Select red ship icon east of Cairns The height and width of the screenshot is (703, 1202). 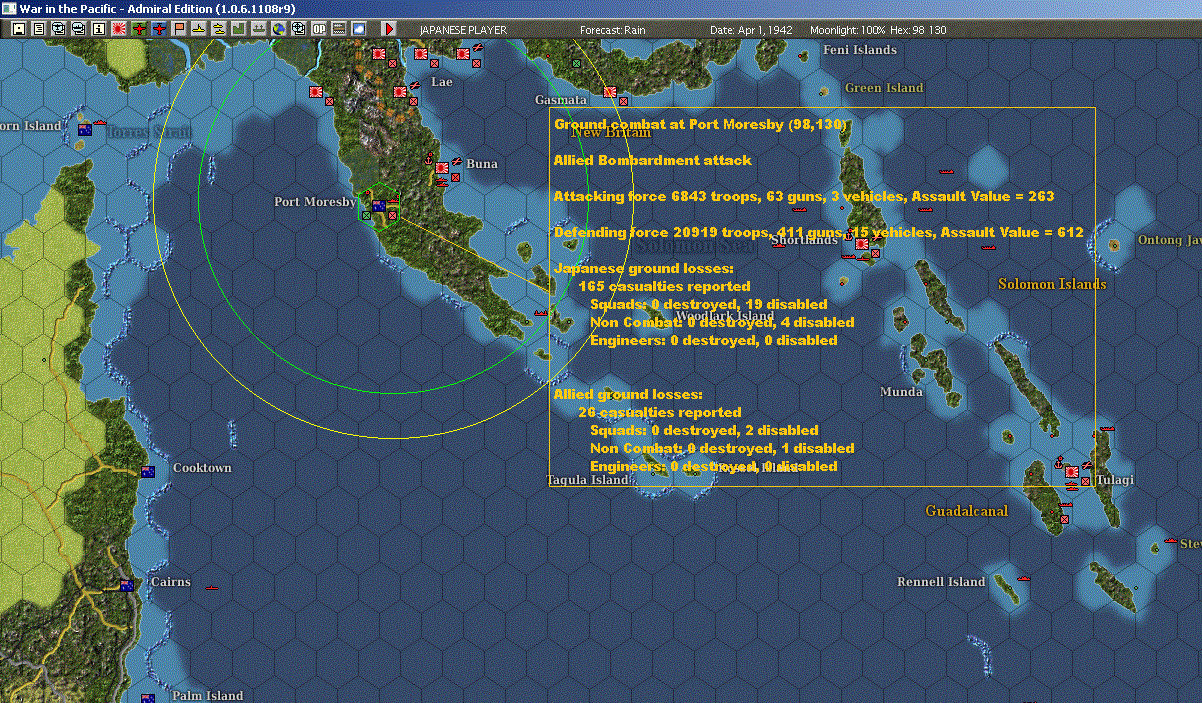211,588
